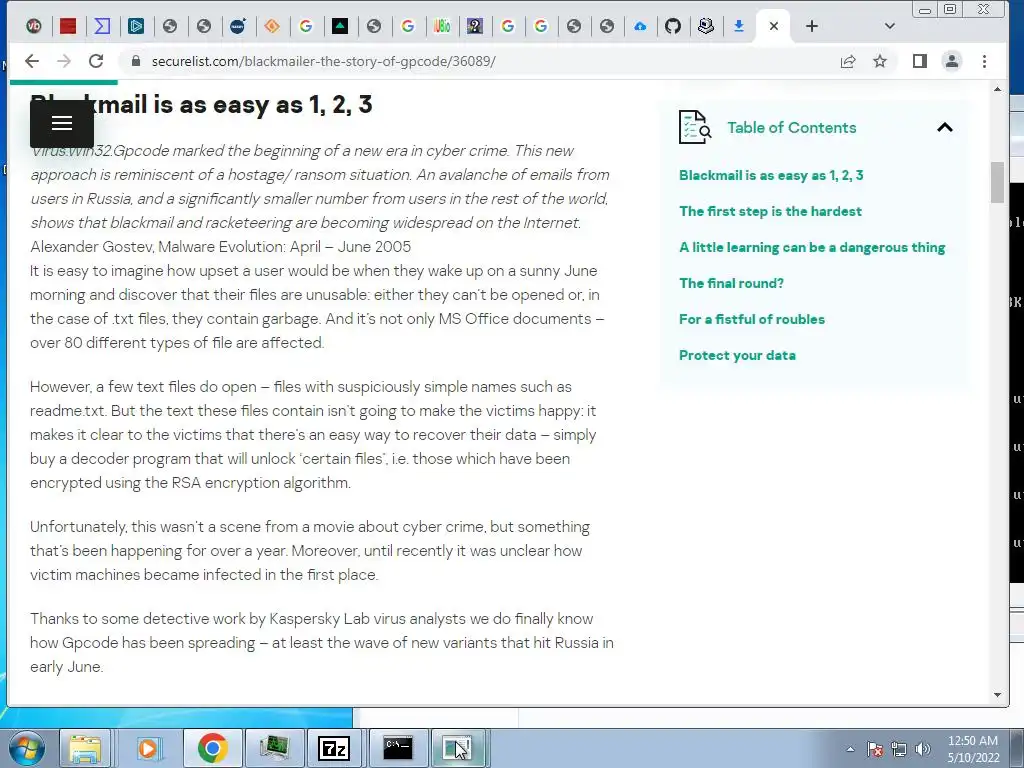
Task: Go back to the previous page
Action: pos(32,61)
